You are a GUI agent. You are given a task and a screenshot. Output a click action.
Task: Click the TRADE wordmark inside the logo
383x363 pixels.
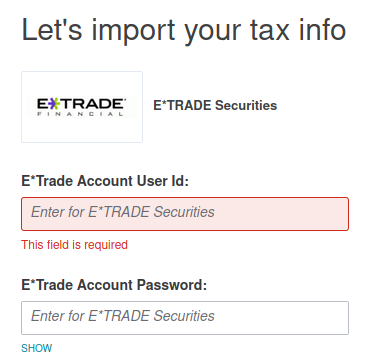(x=92, y=104)
